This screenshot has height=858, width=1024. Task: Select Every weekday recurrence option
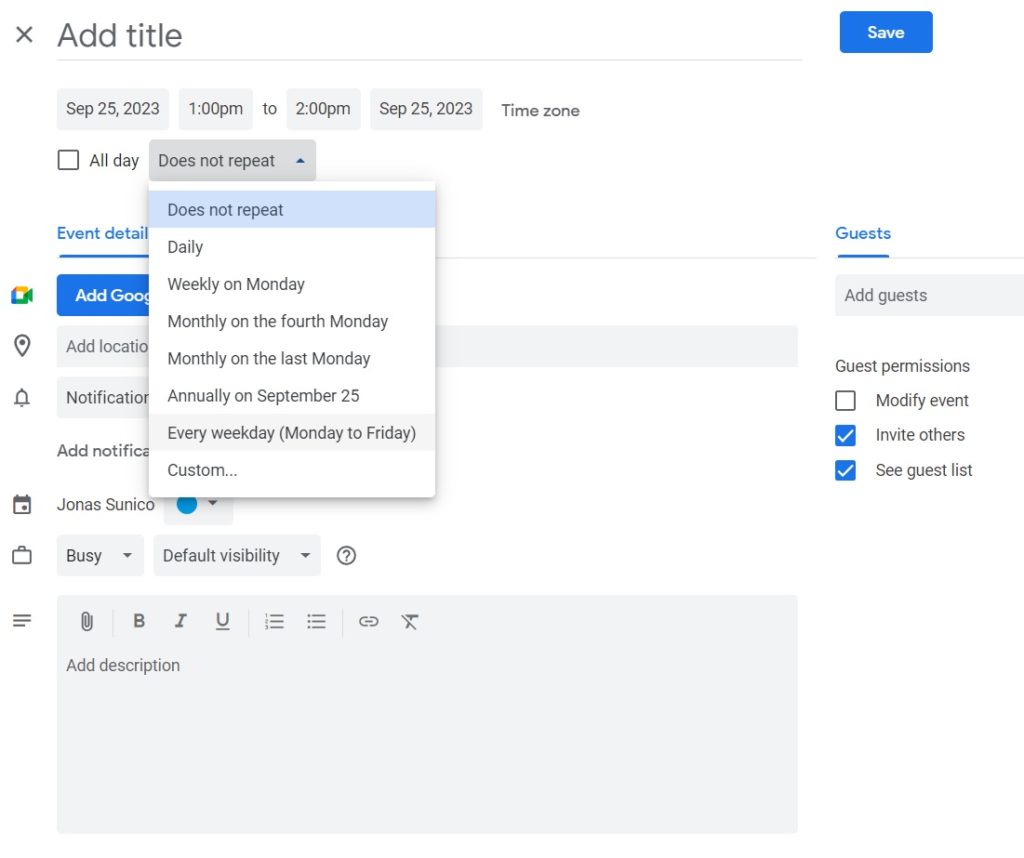coord(292,432)
